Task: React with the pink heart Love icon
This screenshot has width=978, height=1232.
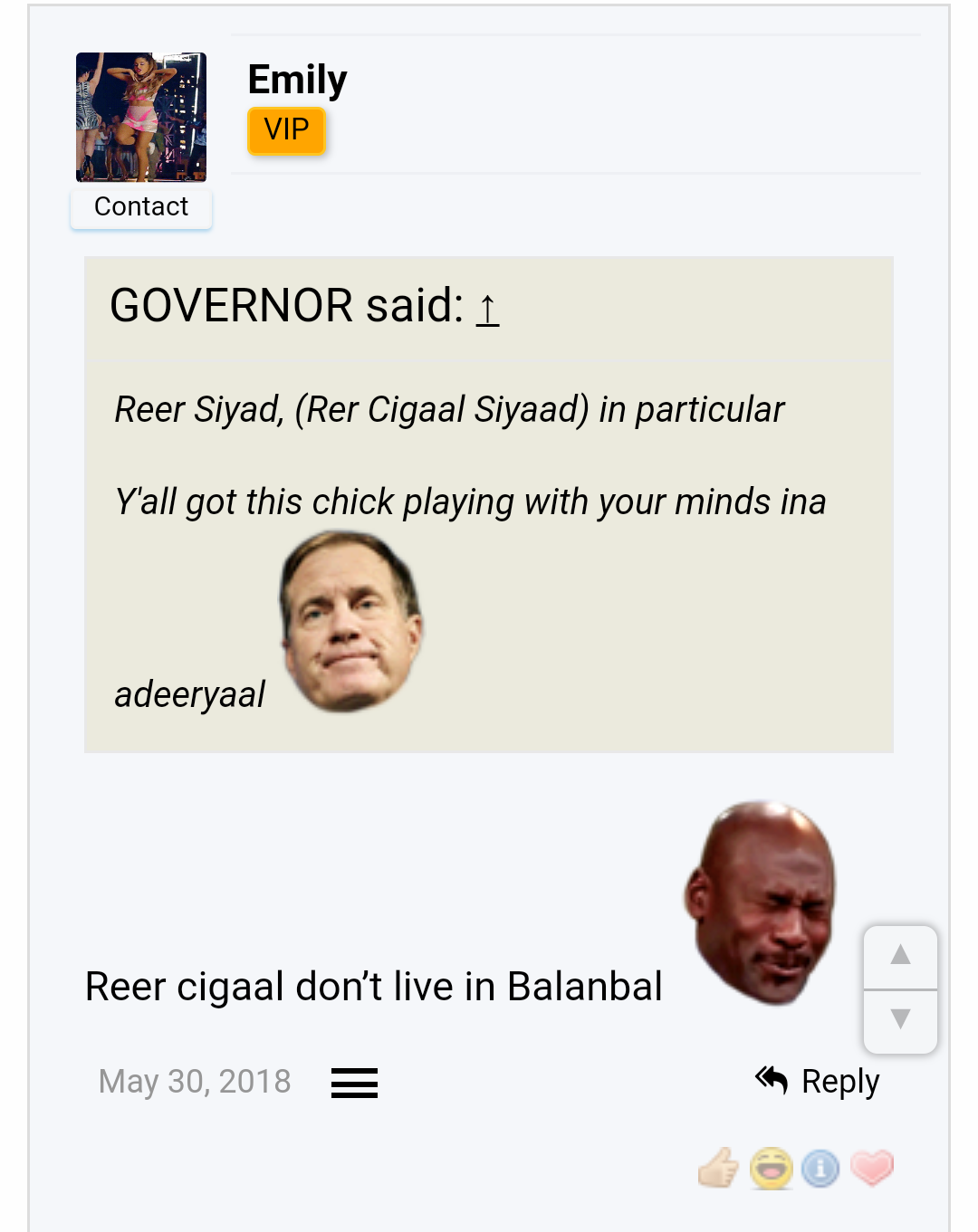Action: pos(872,1168)
